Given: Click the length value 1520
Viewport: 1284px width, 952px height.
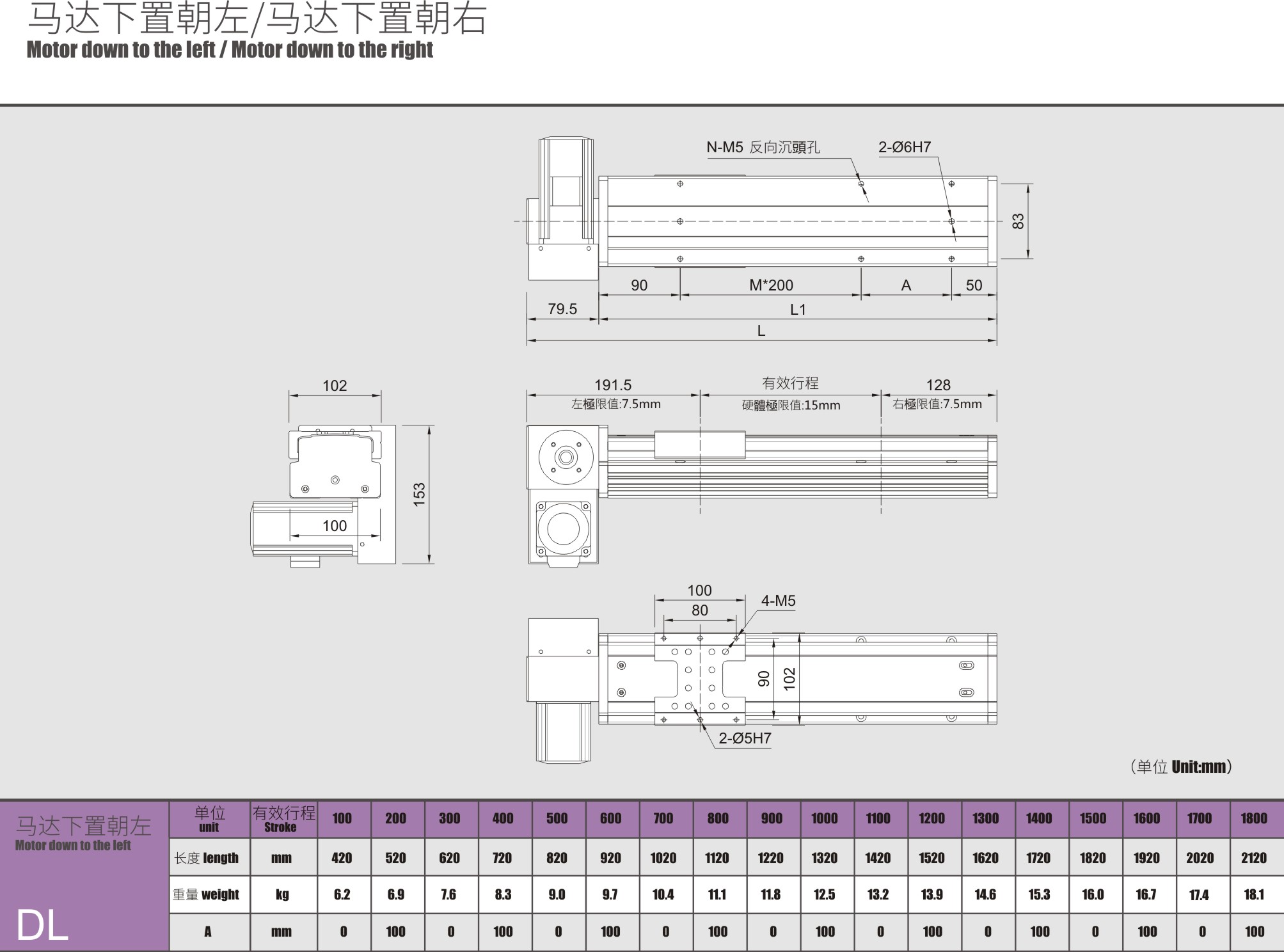Looking at the screenshot, I should [x=931, y=858].
